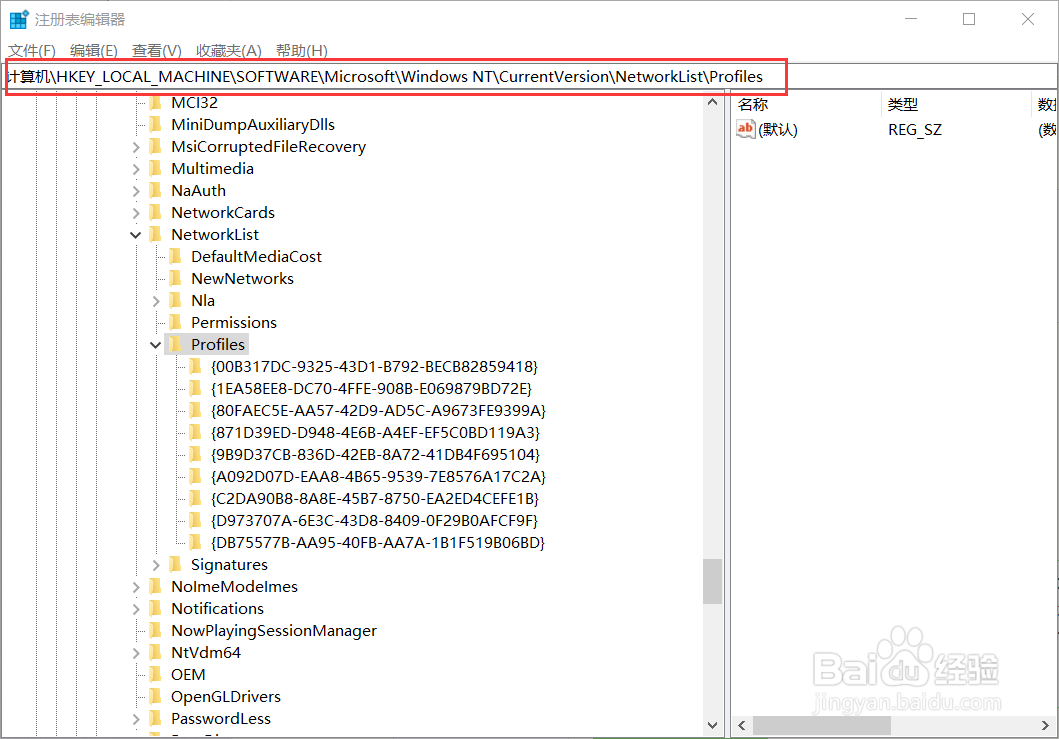1059x739 pixels.
Task: Expand the MsiCorruptedFileRecovery key
Action: (136, 147)
